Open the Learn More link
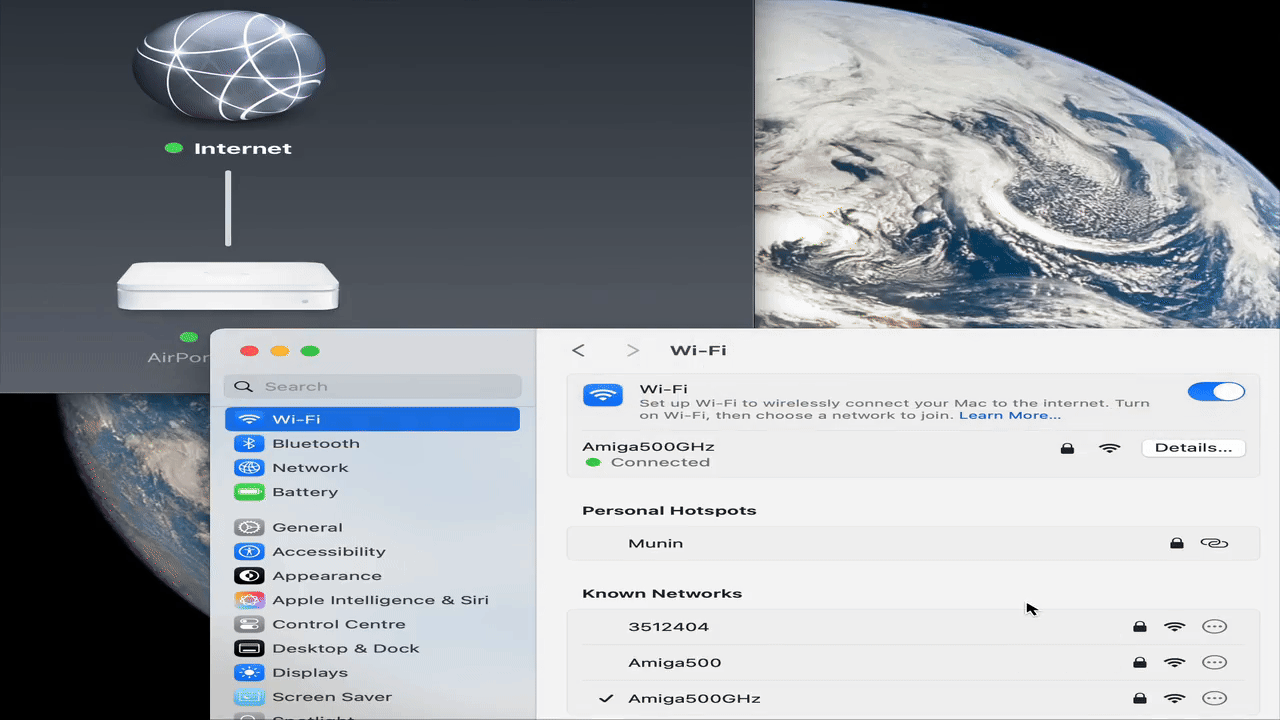 1009,414
